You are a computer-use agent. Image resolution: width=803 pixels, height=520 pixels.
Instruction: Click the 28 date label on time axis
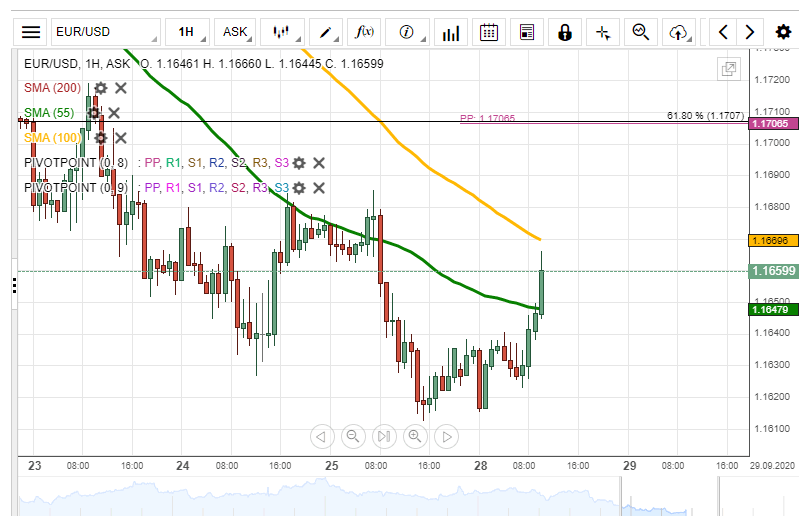(x=480, y=466)
